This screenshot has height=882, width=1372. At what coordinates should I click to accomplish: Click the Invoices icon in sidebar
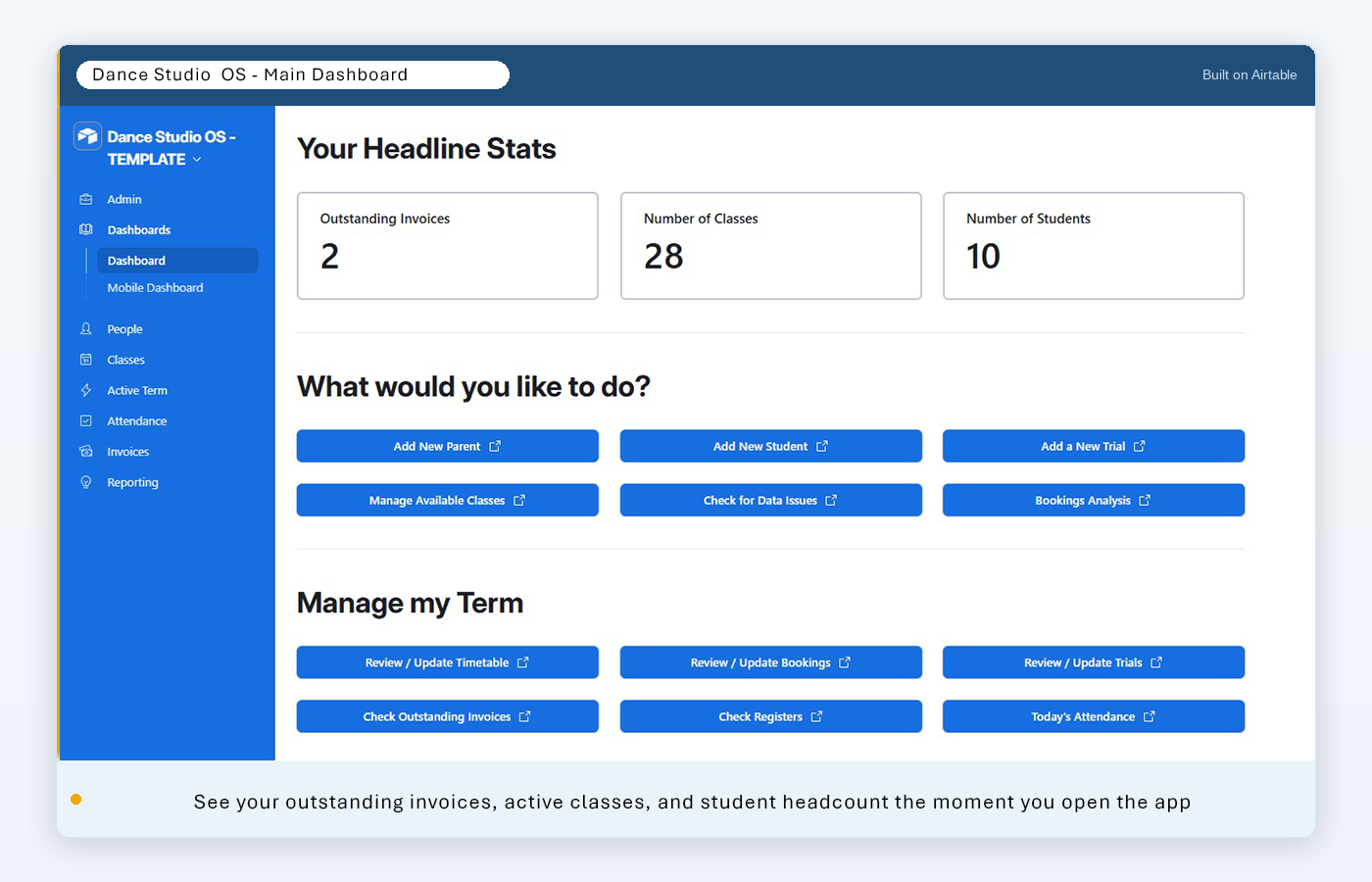86,452
